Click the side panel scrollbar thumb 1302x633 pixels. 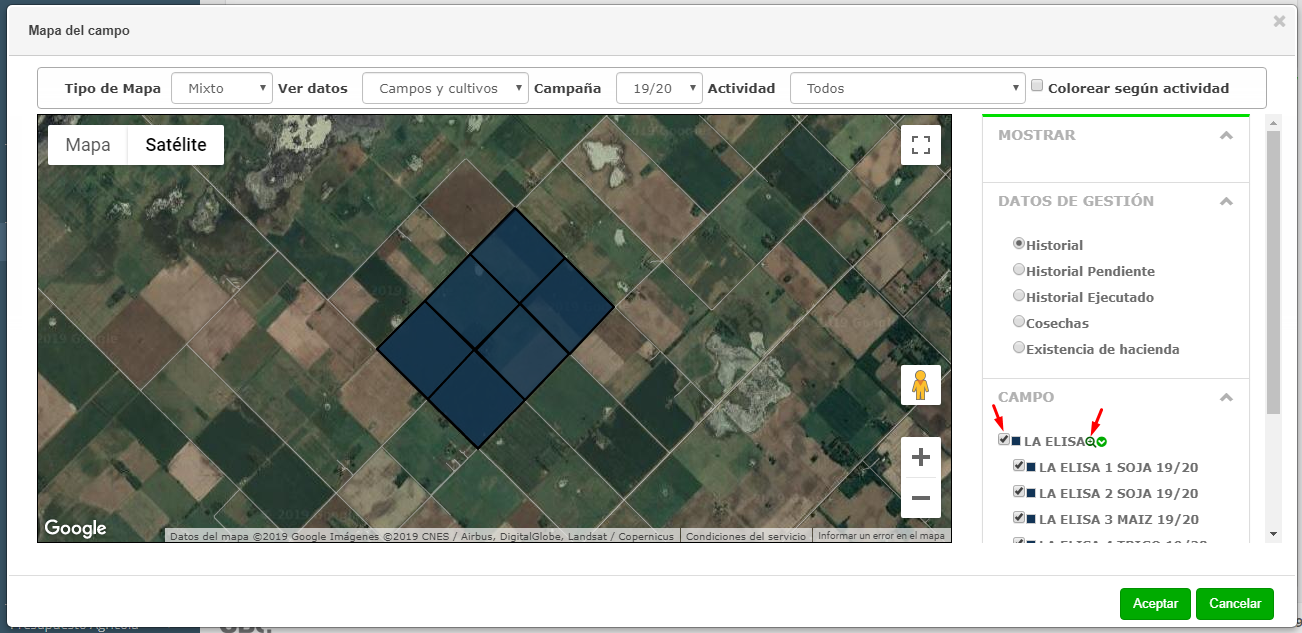point(1273,272)
